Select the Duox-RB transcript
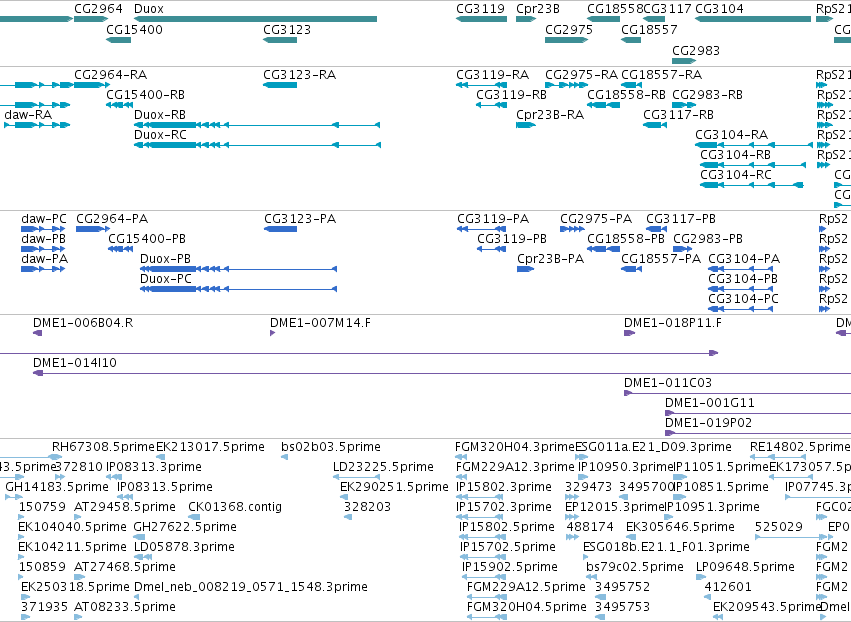This screenshot has width=851, height=622. (257, 125)
